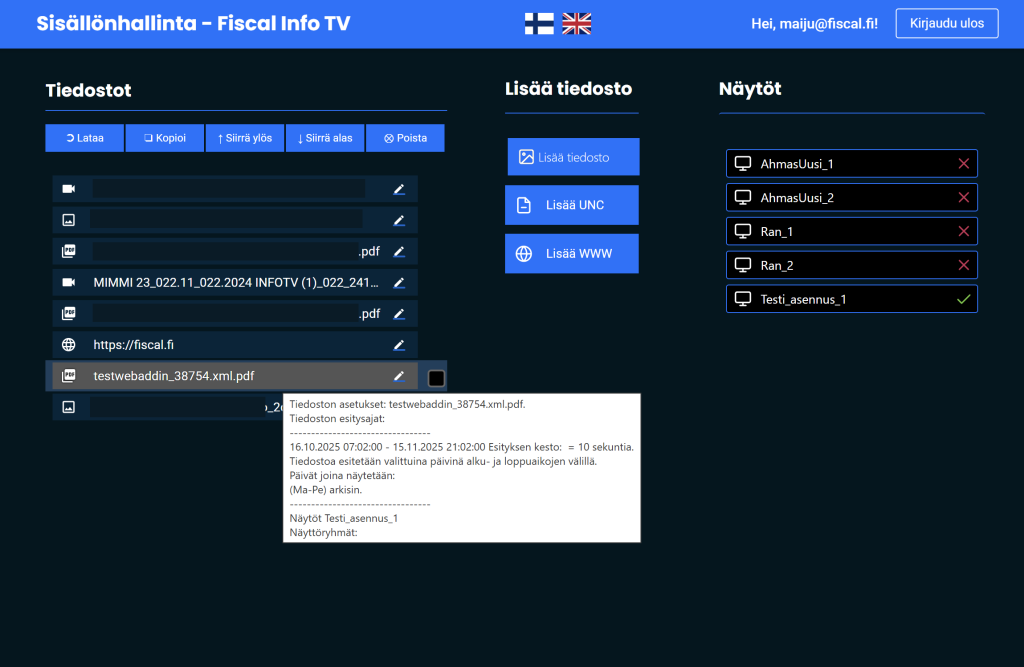Move the file down with Siirrä alas
Viewport: 1024px width, 667px height.
click(x=325, y=138)
